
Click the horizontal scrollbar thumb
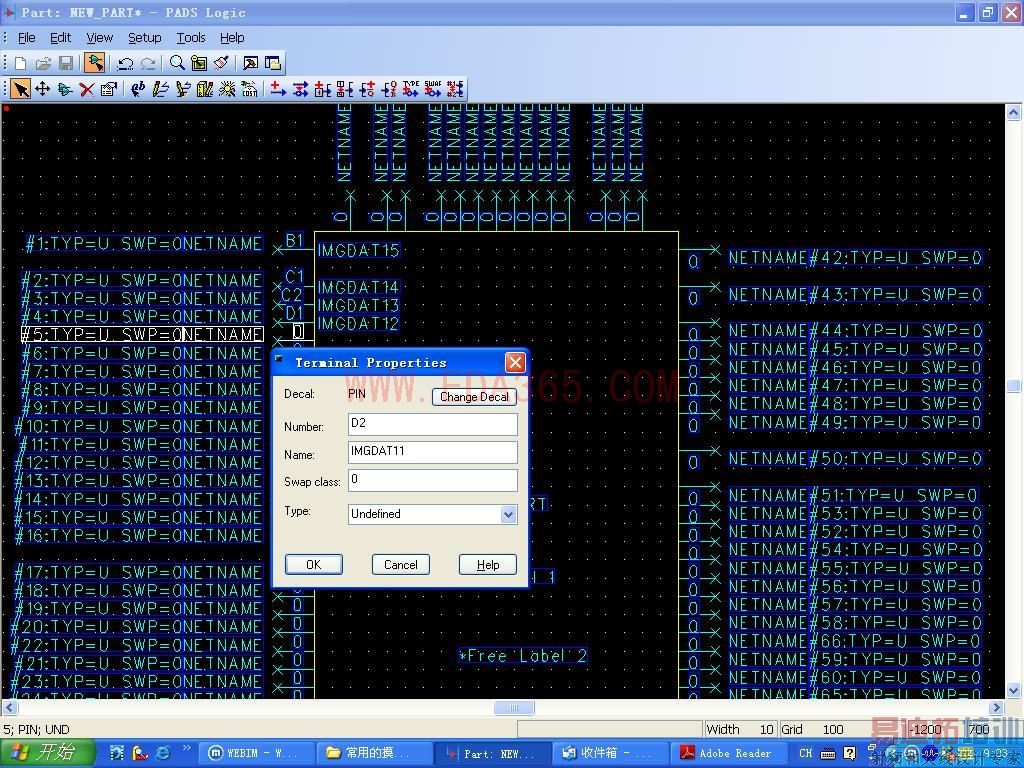[514, 707]
